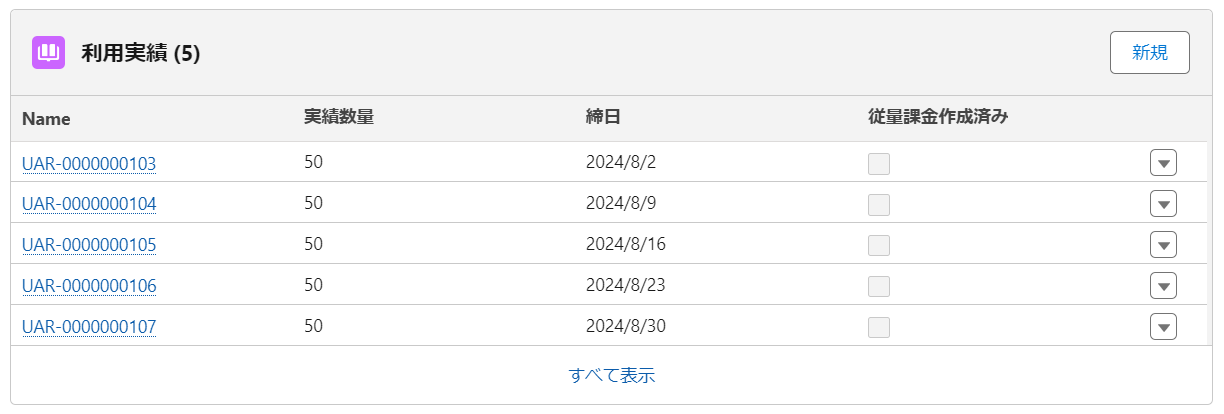Open row actions dropdown for UAR-0000000105
The height and width of the screenshot is (414, 1224).
pos(1163,245)
